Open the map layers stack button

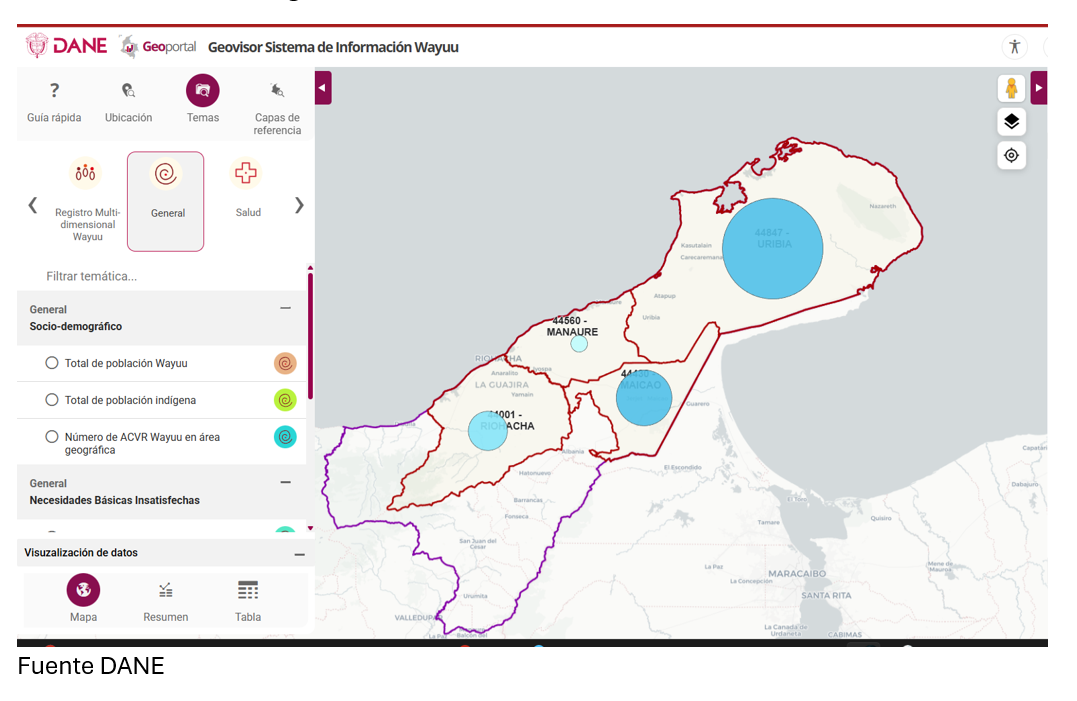(x=1011, y=122)
